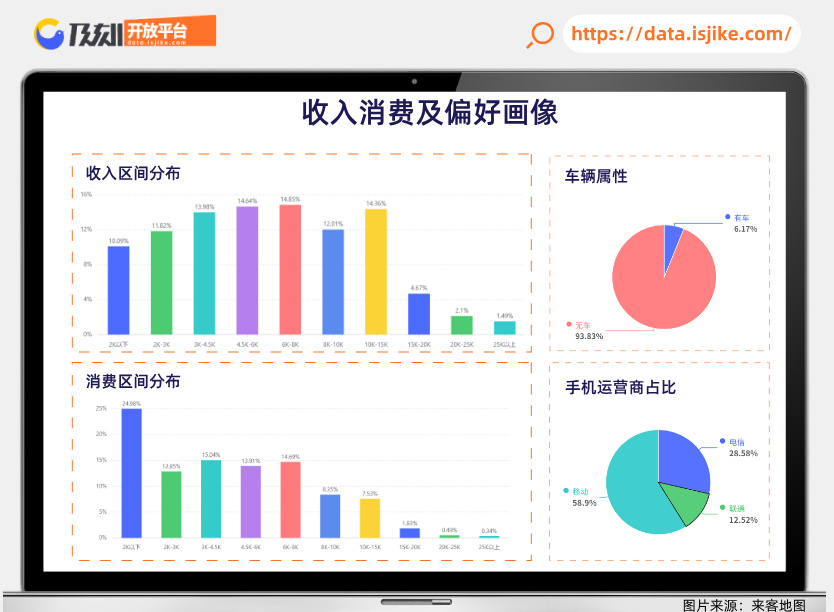
Task: Click the 13.91% purple bar in spending chart
Action: click(x=251, y=502)
